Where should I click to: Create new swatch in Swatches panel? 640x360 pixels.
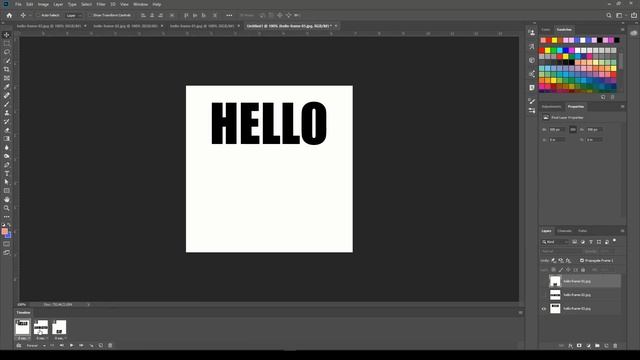[x=603, y=97]
